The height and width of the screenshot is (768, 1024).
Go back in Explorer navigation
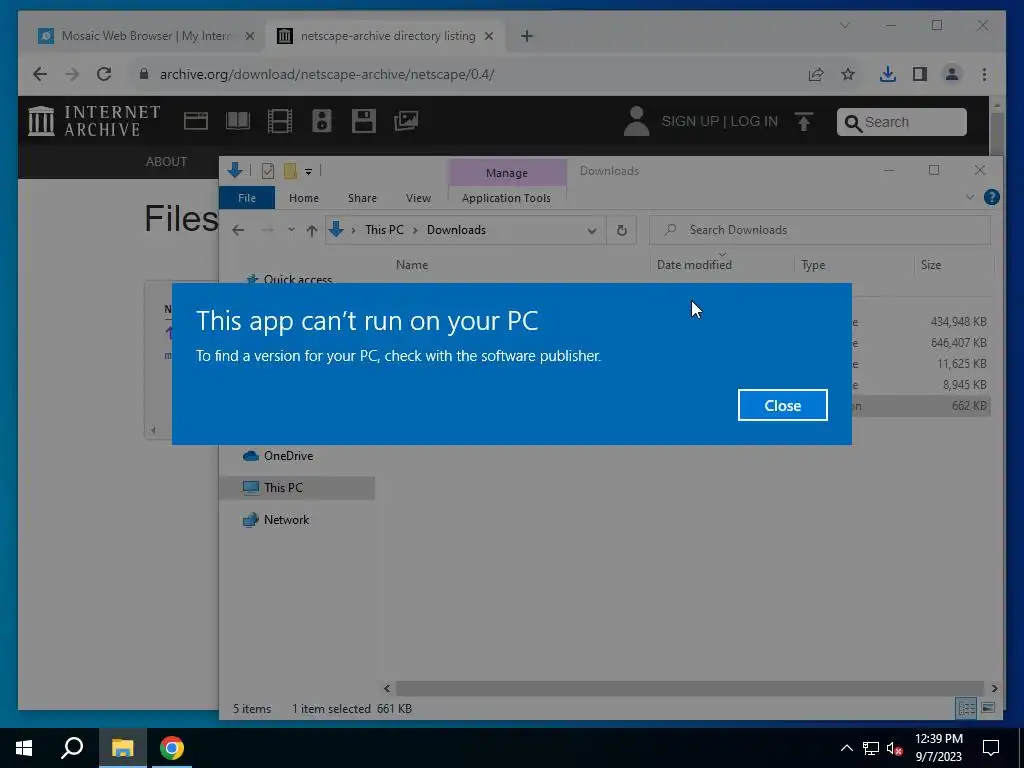coord(238,231)
